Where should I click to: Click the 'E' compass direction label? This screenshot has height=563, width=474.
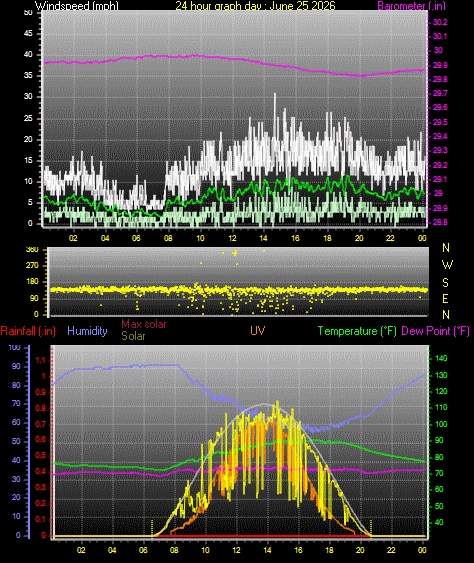[445, 299]
